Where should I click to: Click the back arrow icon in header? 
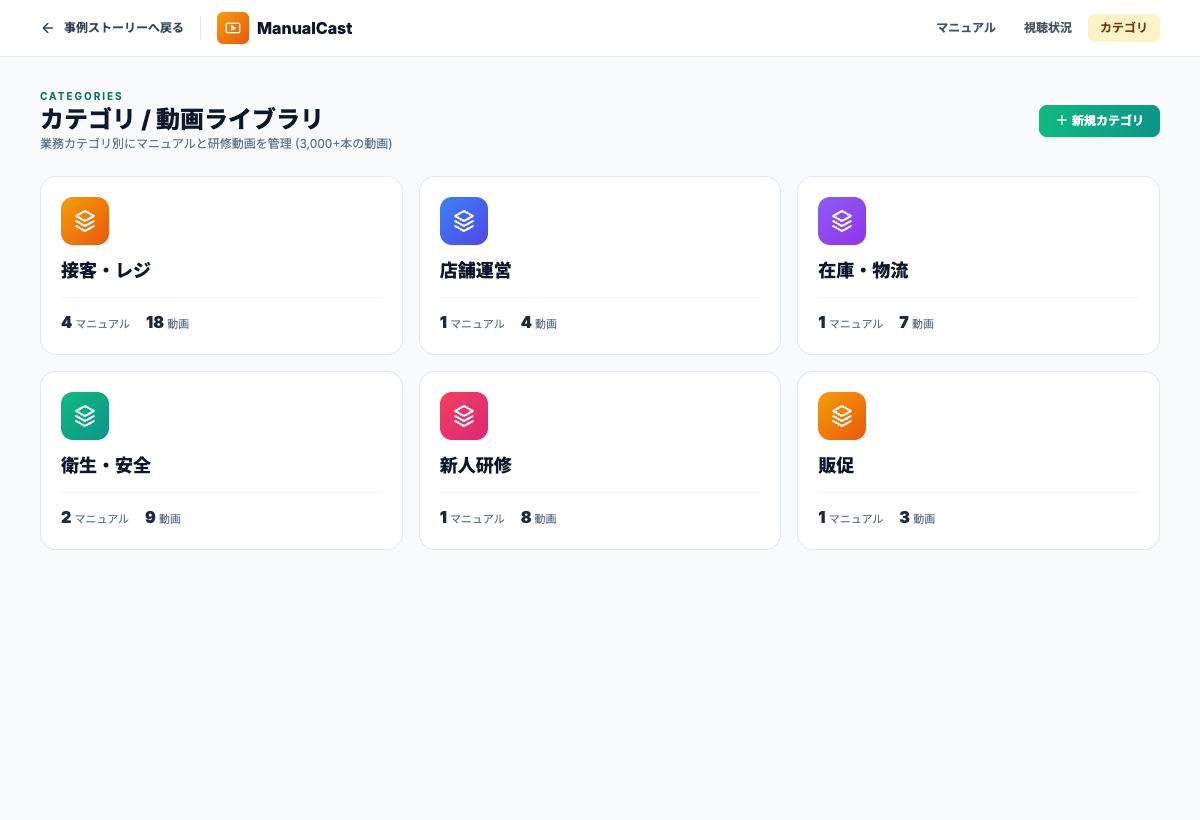pos(47,28)
